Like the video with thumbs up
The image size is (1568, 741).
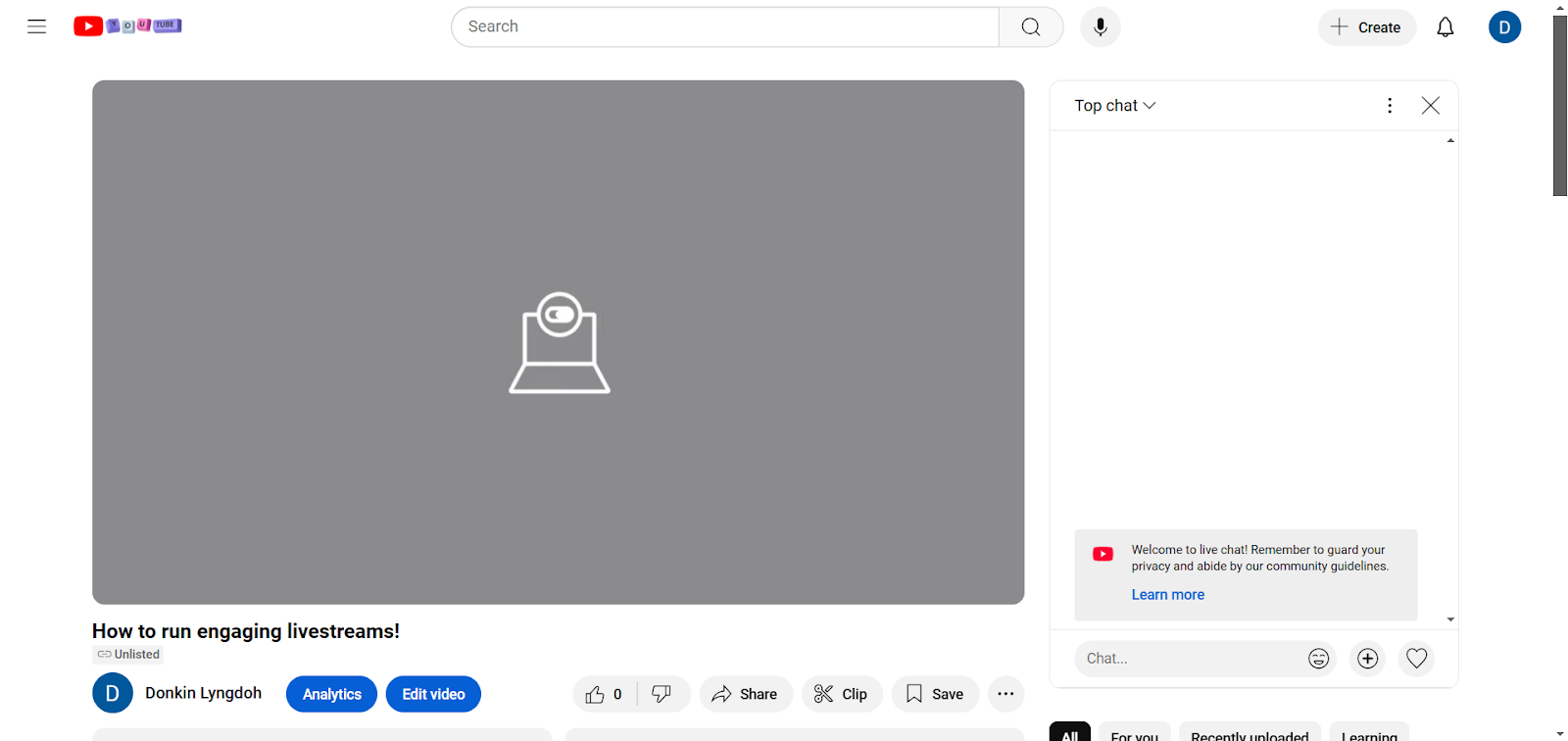tap(606, 694)
